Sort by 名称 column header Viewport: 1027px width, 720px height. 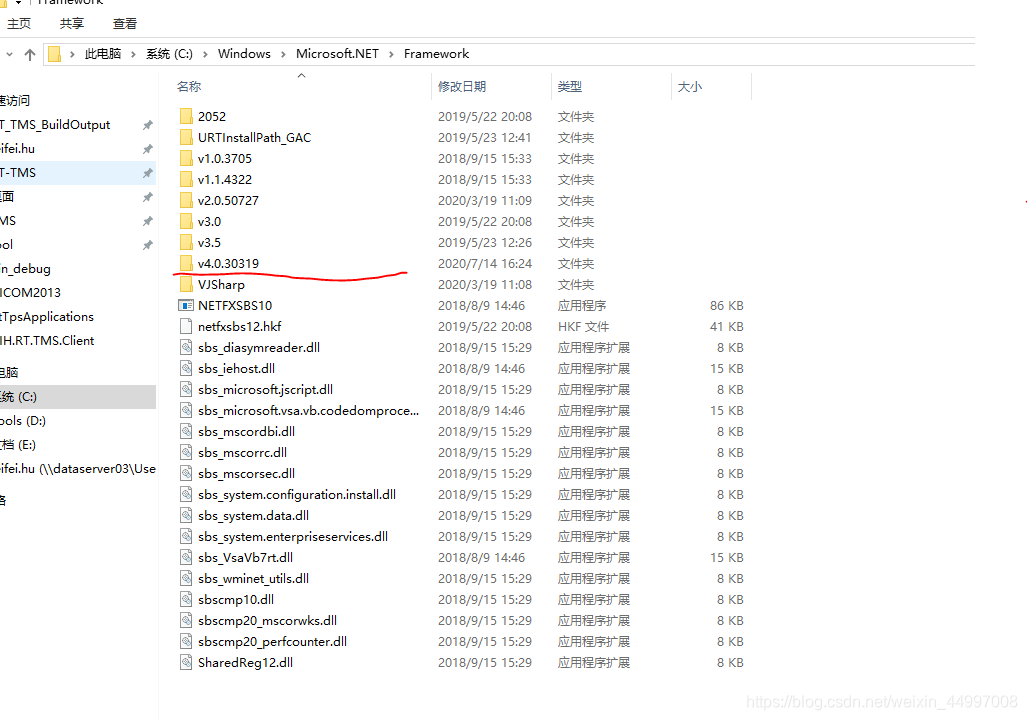[189, 86]
